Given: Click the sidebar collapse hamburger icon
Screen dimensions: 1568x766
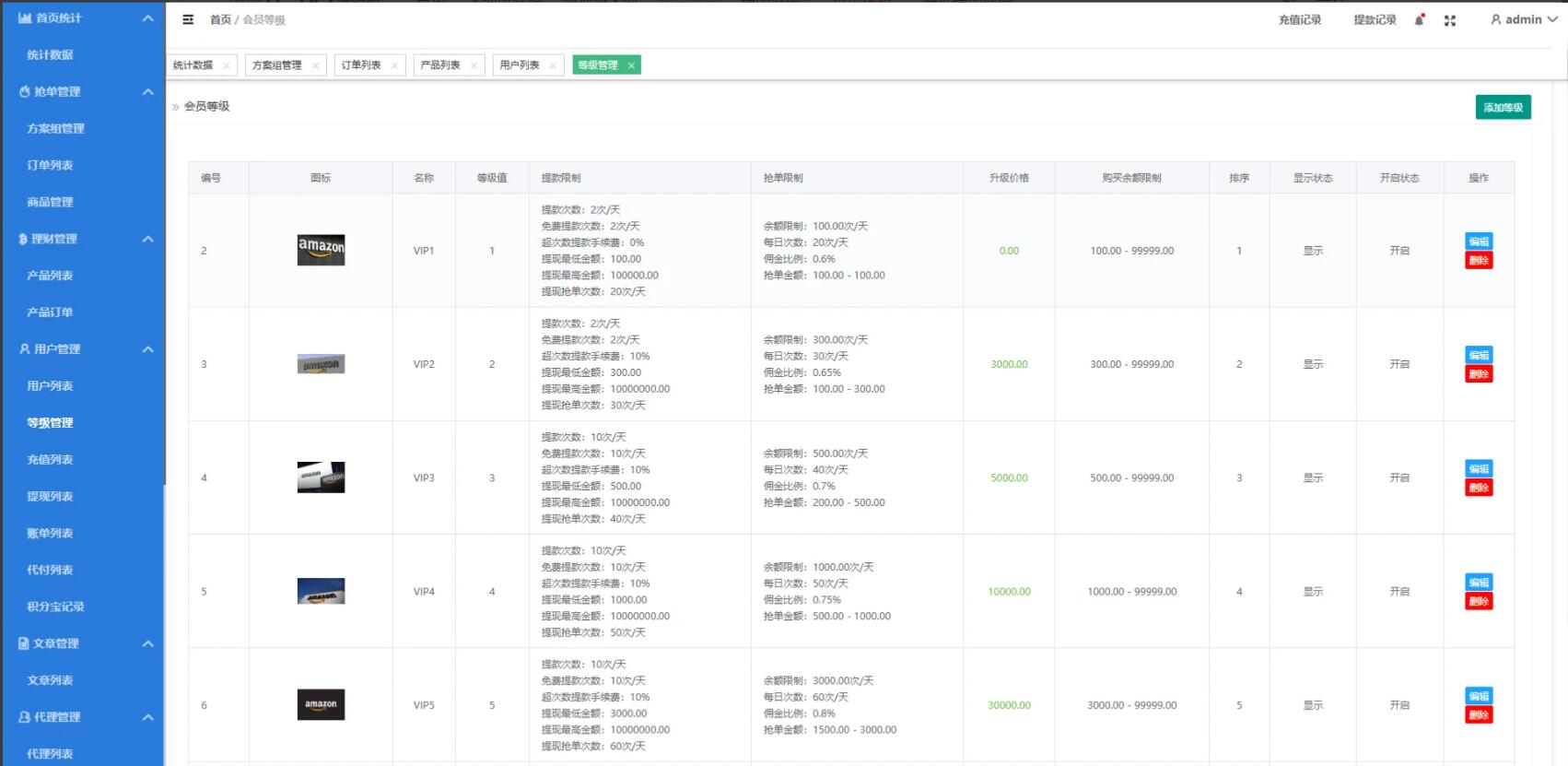Looking at the screenshot, I should [188, 19].
